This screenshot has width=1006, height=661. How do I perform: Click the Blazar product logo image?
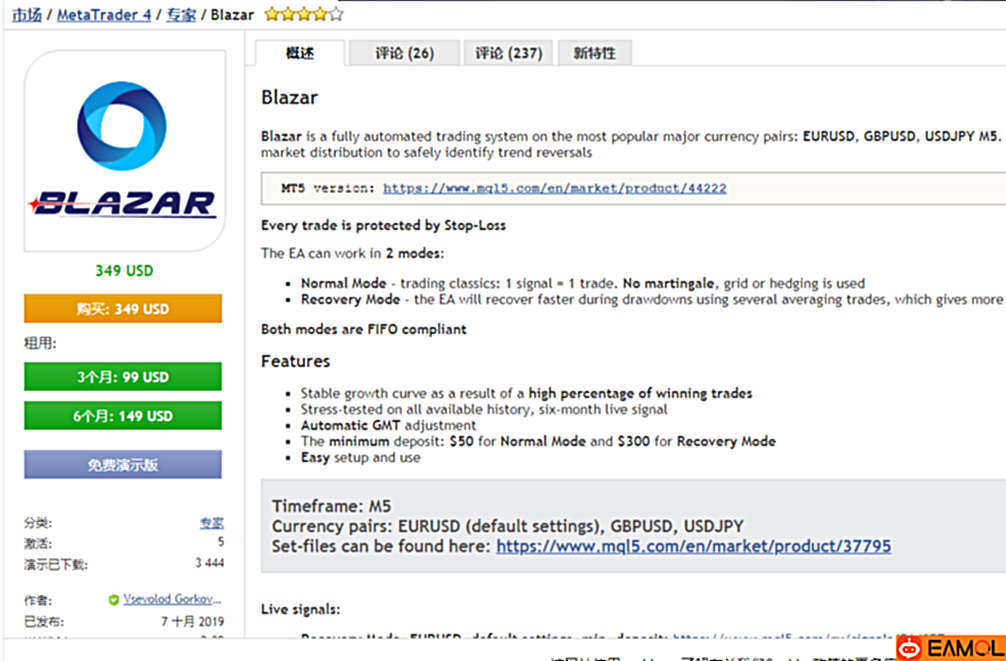pyautogui.click(x=123, y=151)
